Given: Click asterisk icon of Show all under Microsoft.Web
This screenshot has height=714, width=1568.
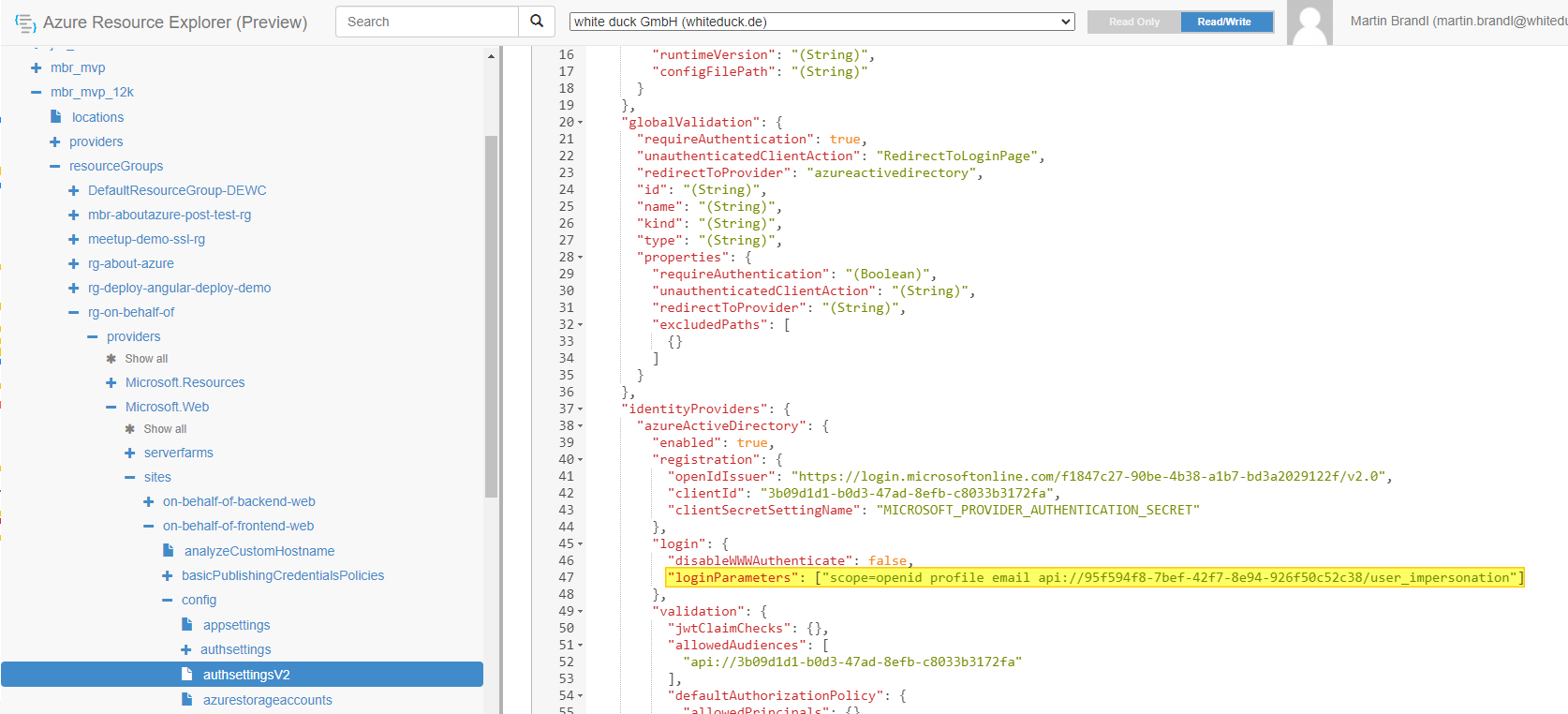Looking at the screenshot, I should point(130,429).
